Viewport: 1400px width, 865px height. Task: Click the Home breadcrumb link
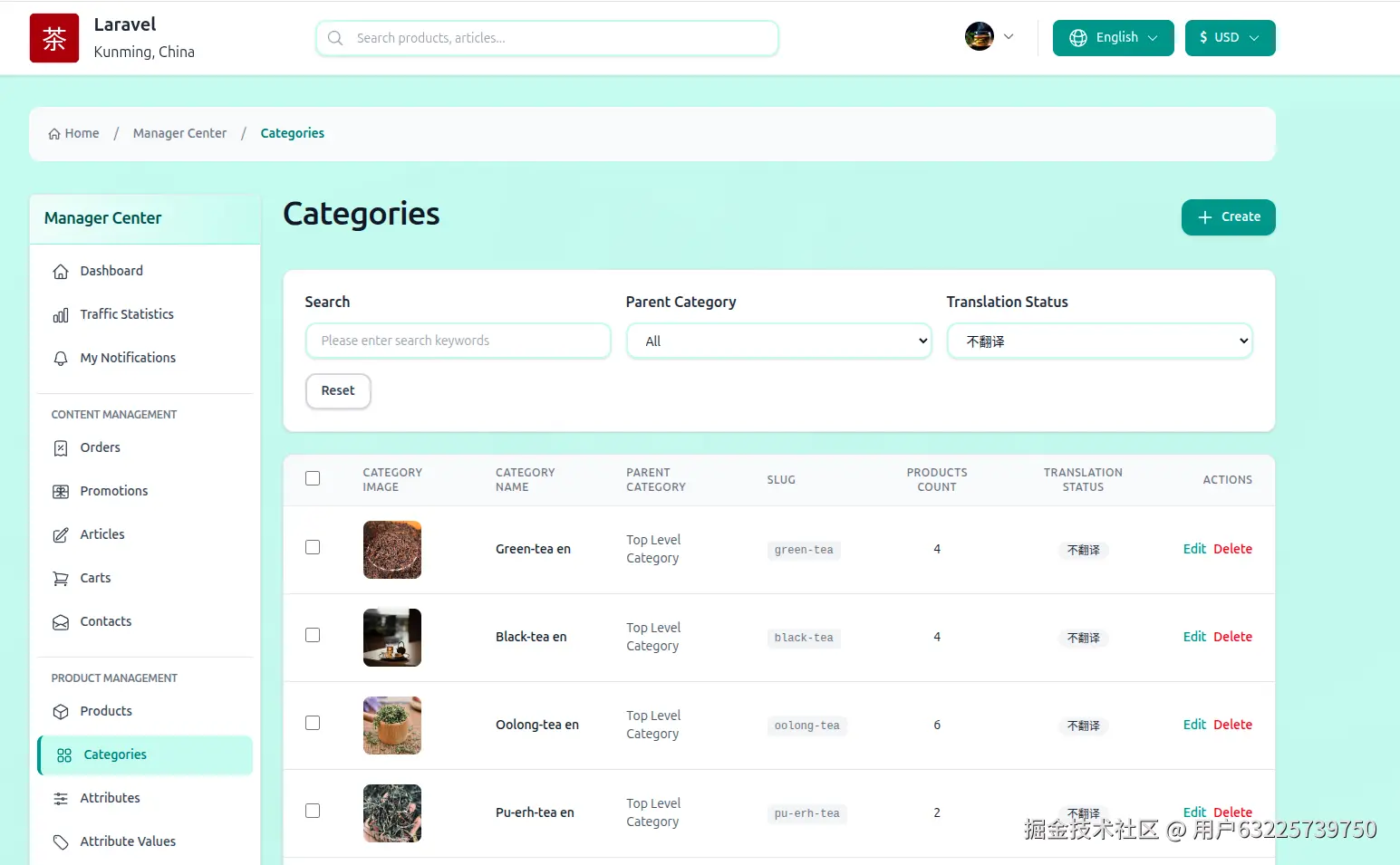tap(73, 133)
